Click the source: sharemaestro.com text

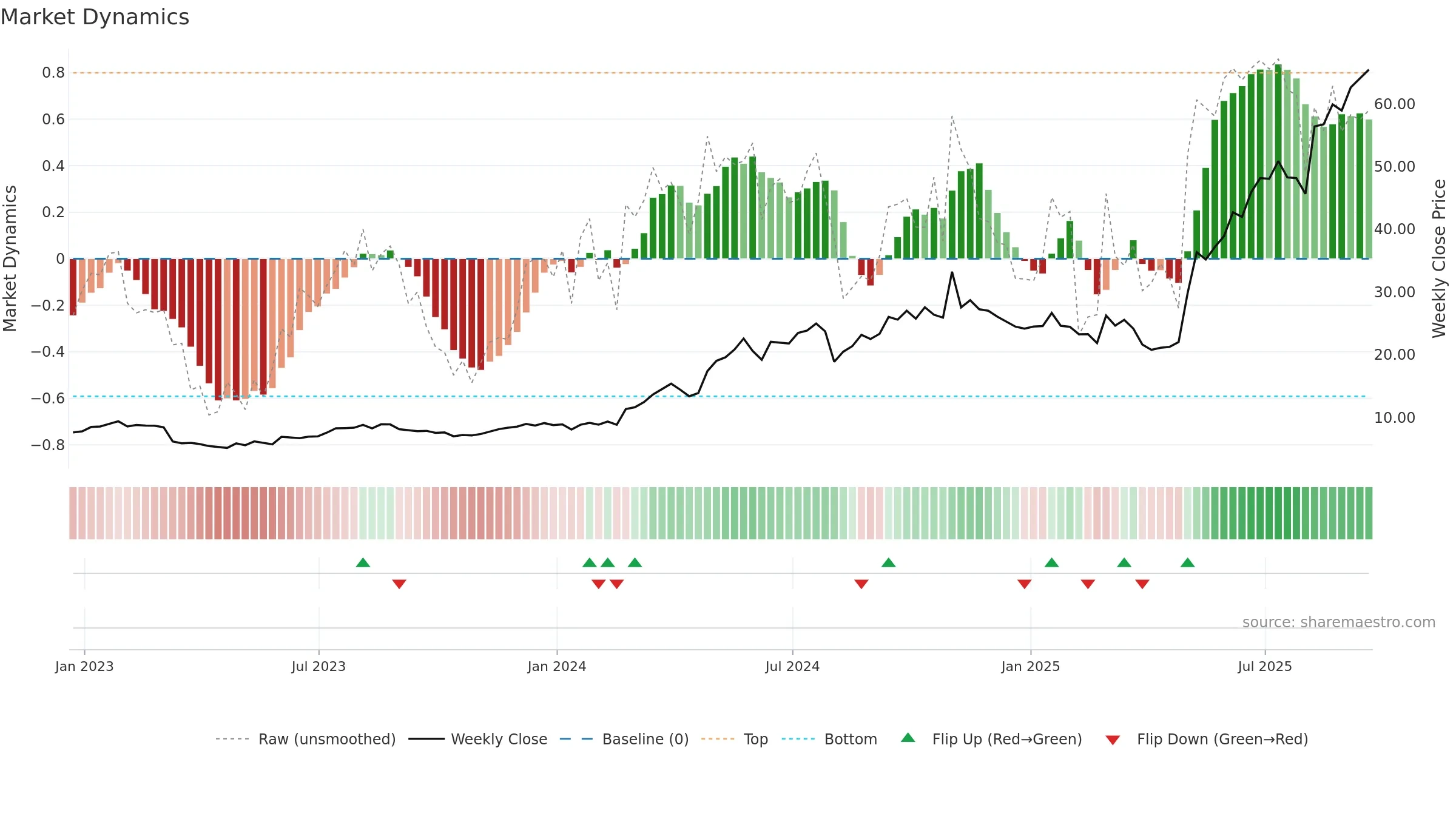[1339, 622]
